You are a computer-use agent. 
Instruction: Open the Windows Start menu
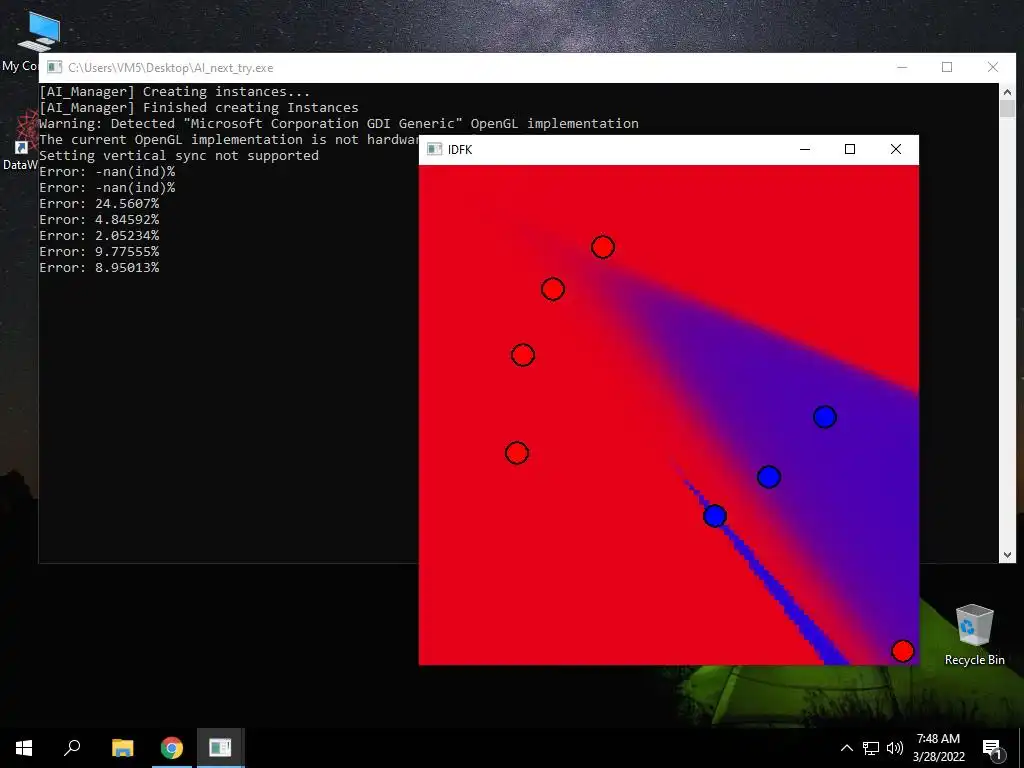(24, 748)
